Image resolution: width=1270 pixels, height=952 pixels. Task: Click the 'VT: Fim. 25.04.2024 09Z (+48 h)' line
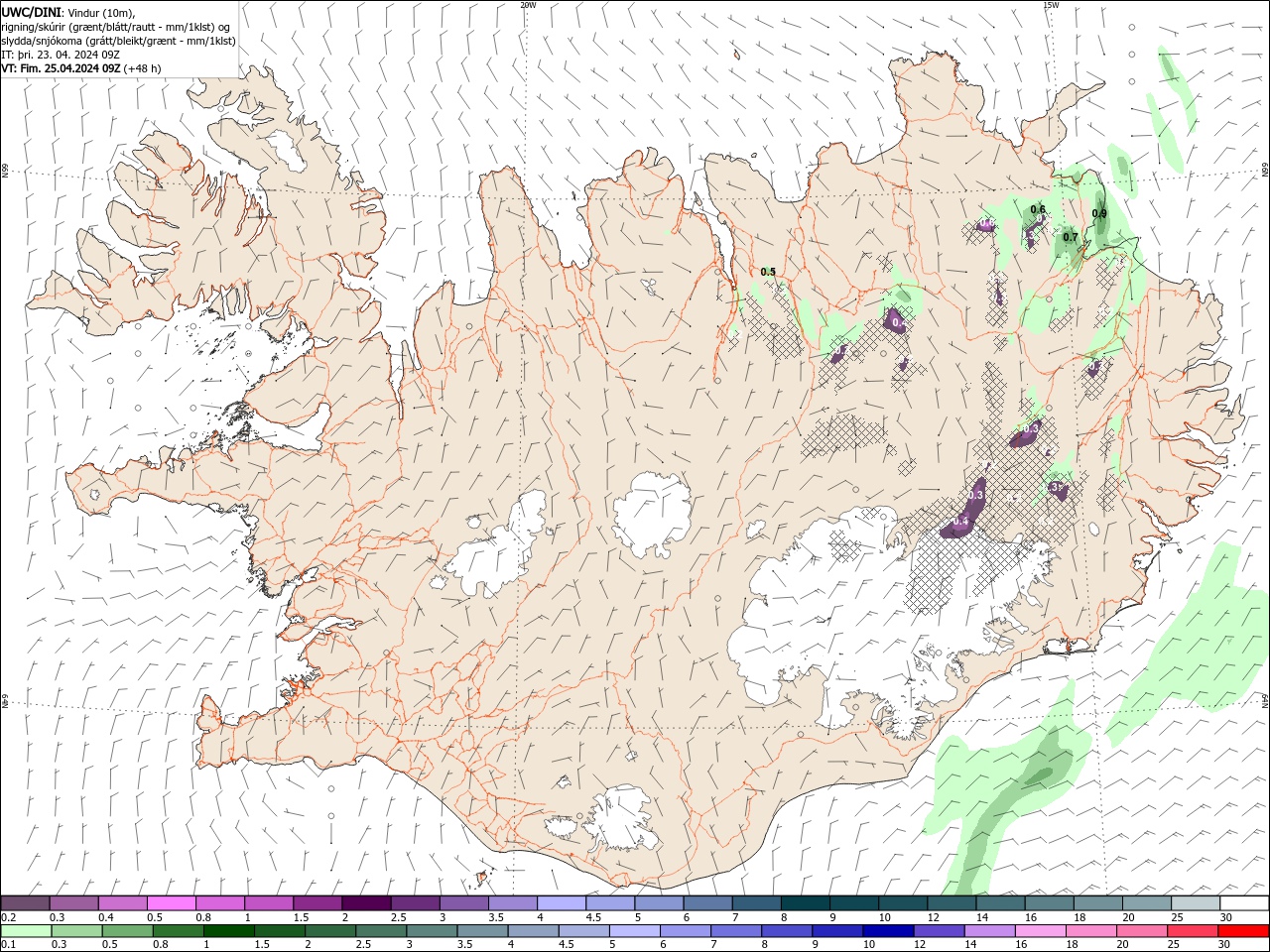pyautogui.click(x=81, y=68)
